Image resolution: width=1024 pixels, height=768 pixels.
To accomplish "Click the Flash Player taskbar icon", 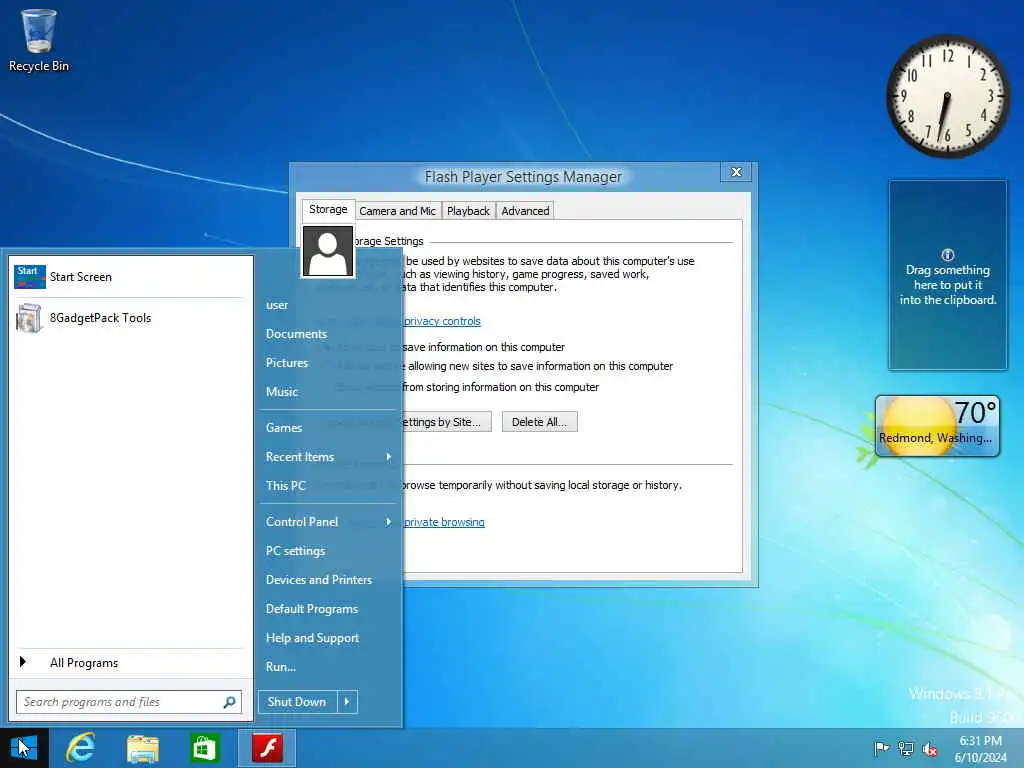I will pos(267,748).
